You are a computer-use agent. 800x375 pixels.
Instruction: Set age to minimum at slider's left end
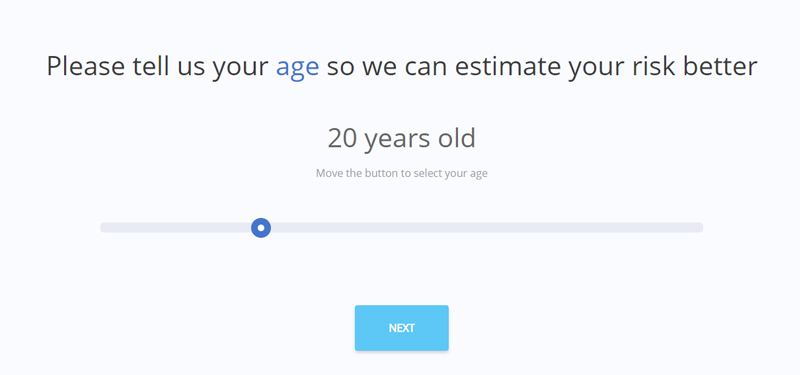pyautogui.click(x=104, y=228)
